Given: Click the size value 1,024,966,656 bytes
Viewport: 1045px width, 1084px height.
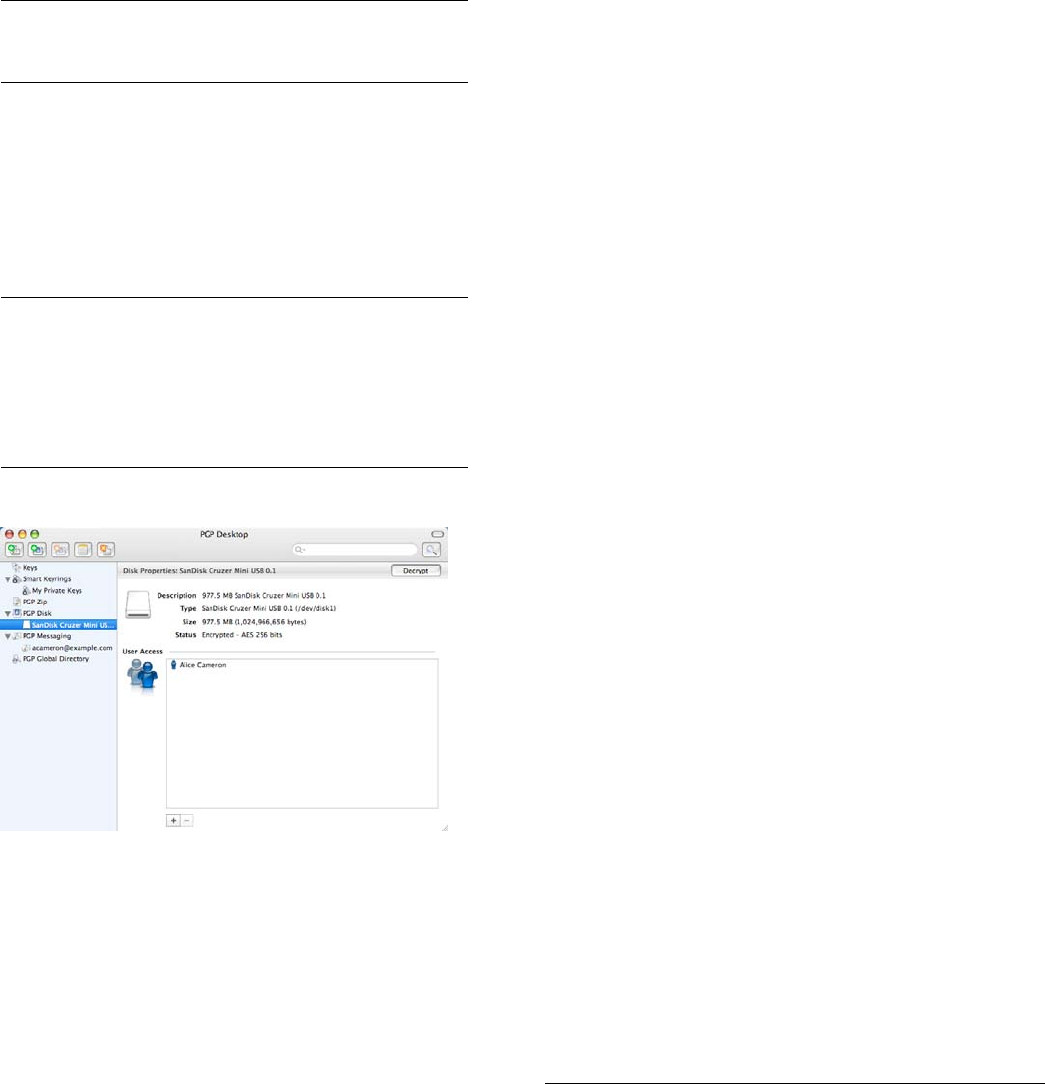Looking at the screenshot, I should pos(254,622).
